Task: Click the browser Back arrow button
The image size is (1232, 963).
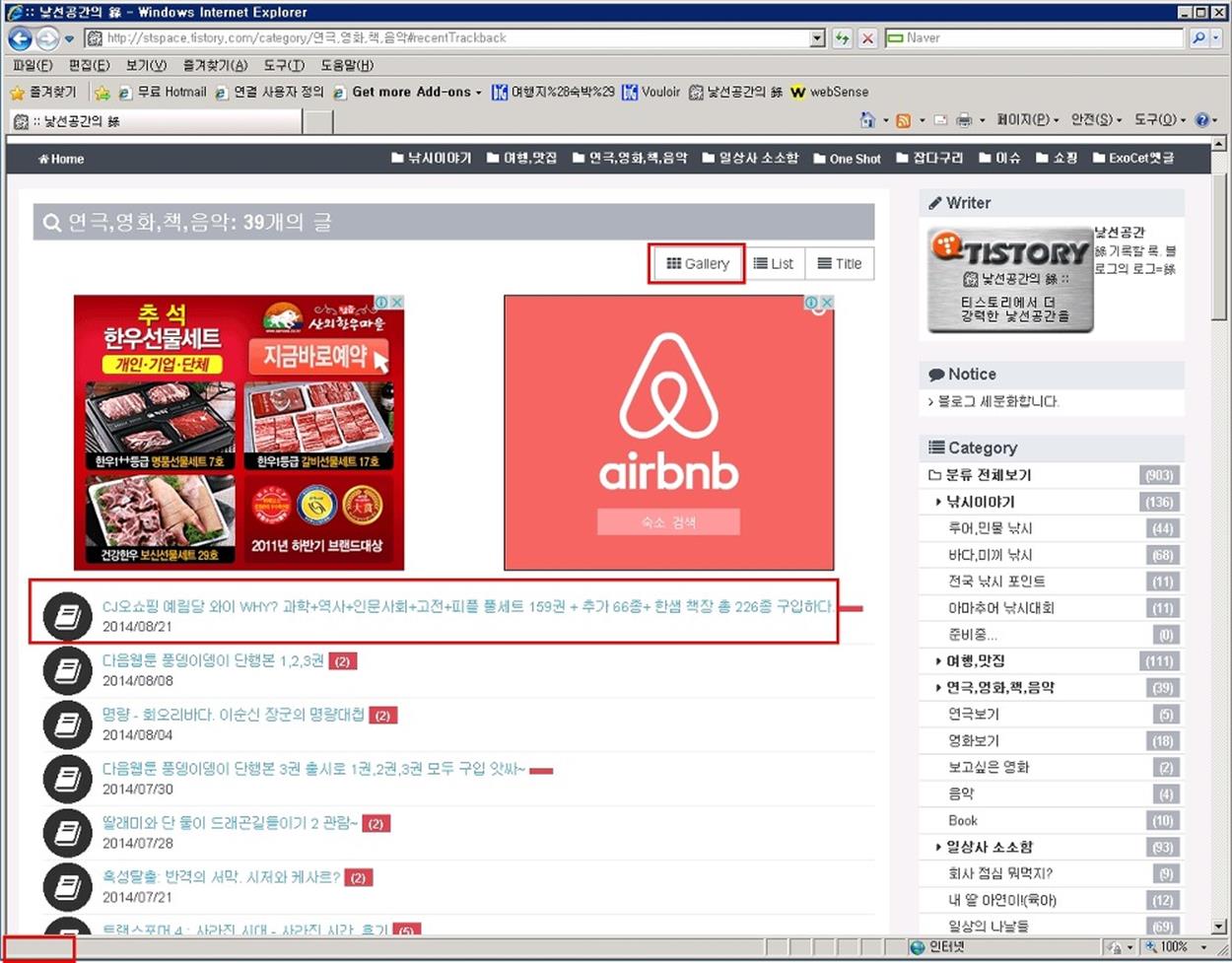Action: pyautogui.click(x=20, y=38)
